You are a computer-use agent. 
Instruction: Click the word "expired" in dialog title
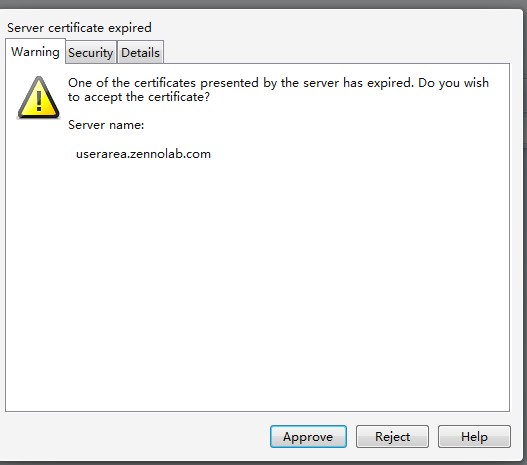[130, 28]
